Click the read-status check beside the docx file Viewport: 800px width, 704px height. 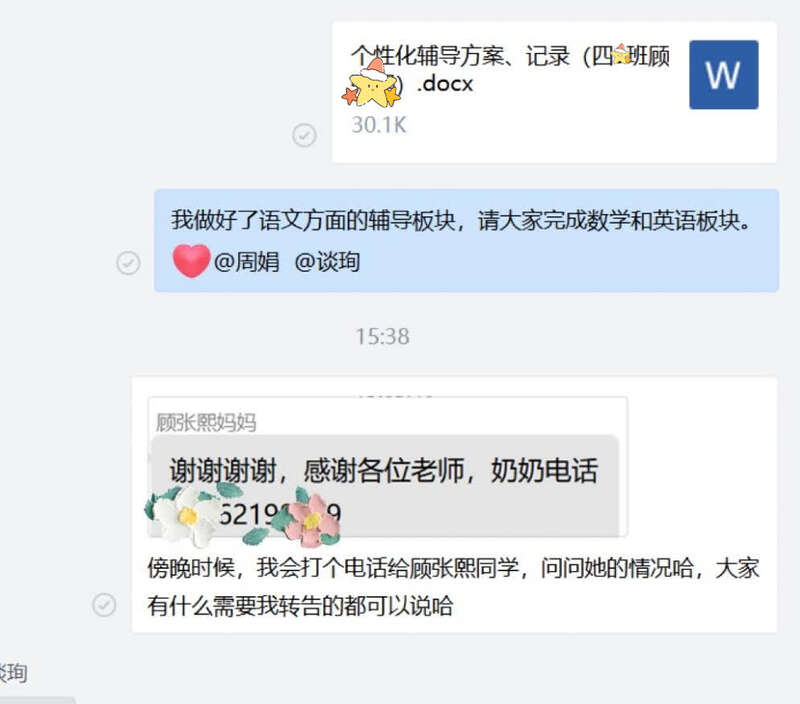(x=304, y=135)
